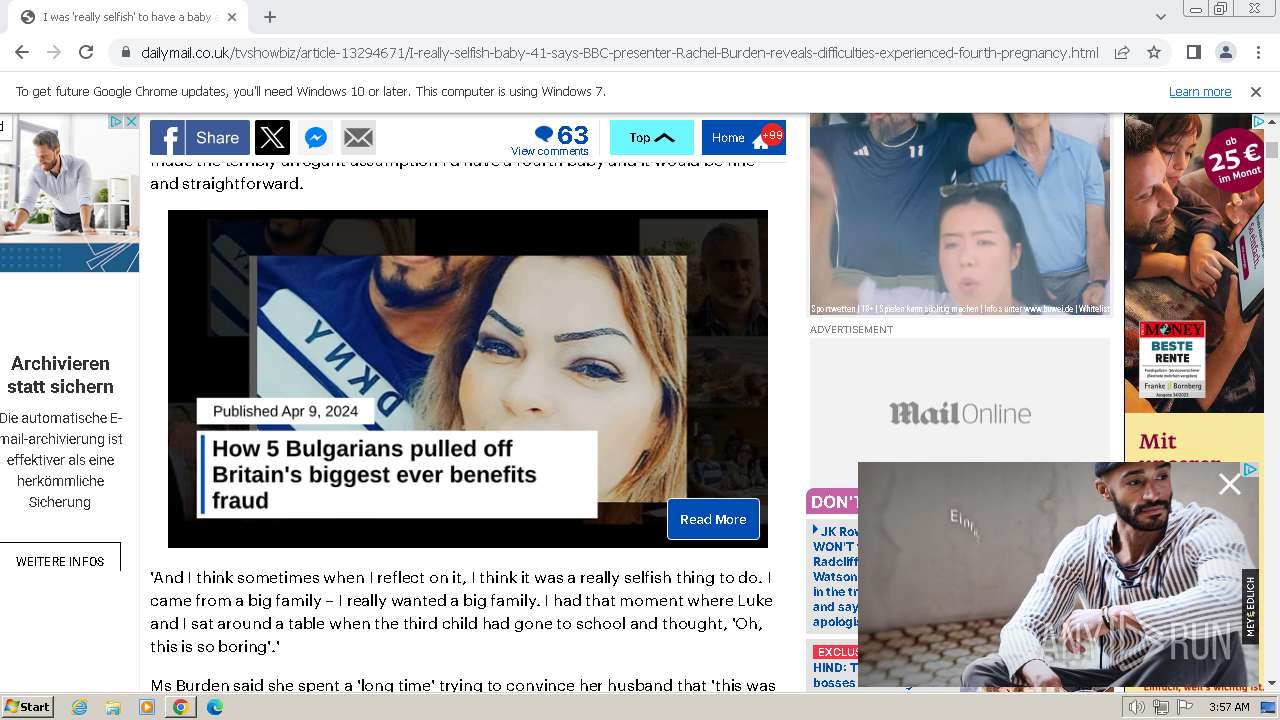Jump to Top of page button
Image resolution: width=1280 pixels, height=720 pixels.
[652, 138]
